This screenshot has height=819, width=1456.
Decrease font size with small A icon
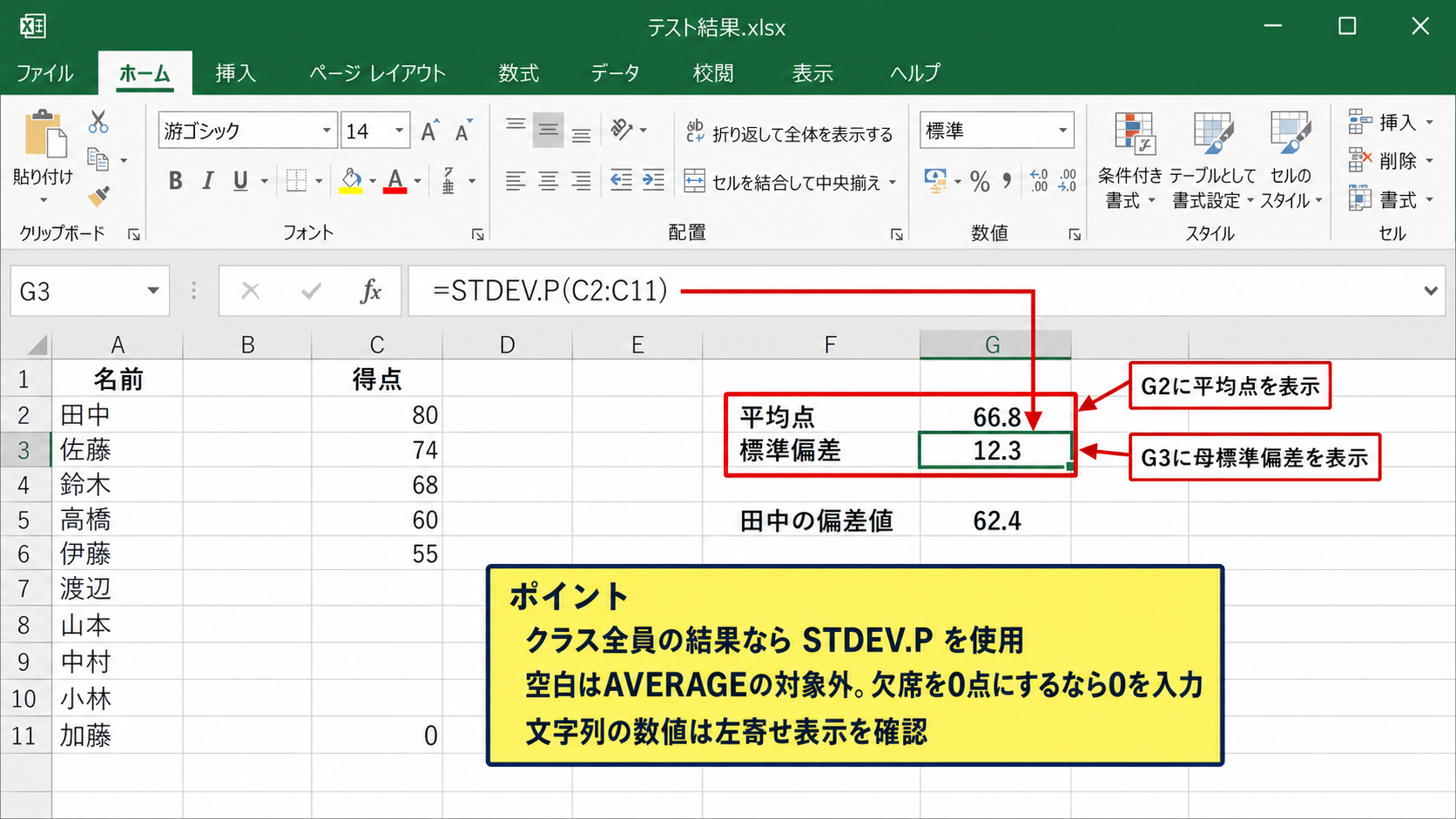(464, 131)
